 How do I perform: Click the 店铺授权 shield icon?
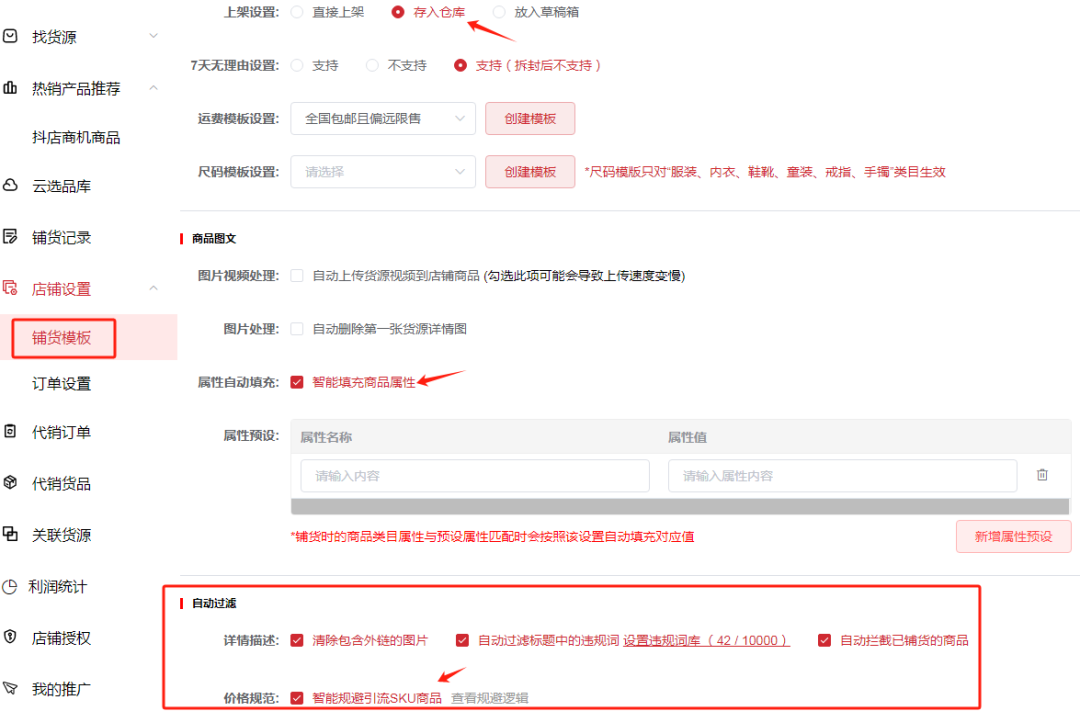click(10, 637)
